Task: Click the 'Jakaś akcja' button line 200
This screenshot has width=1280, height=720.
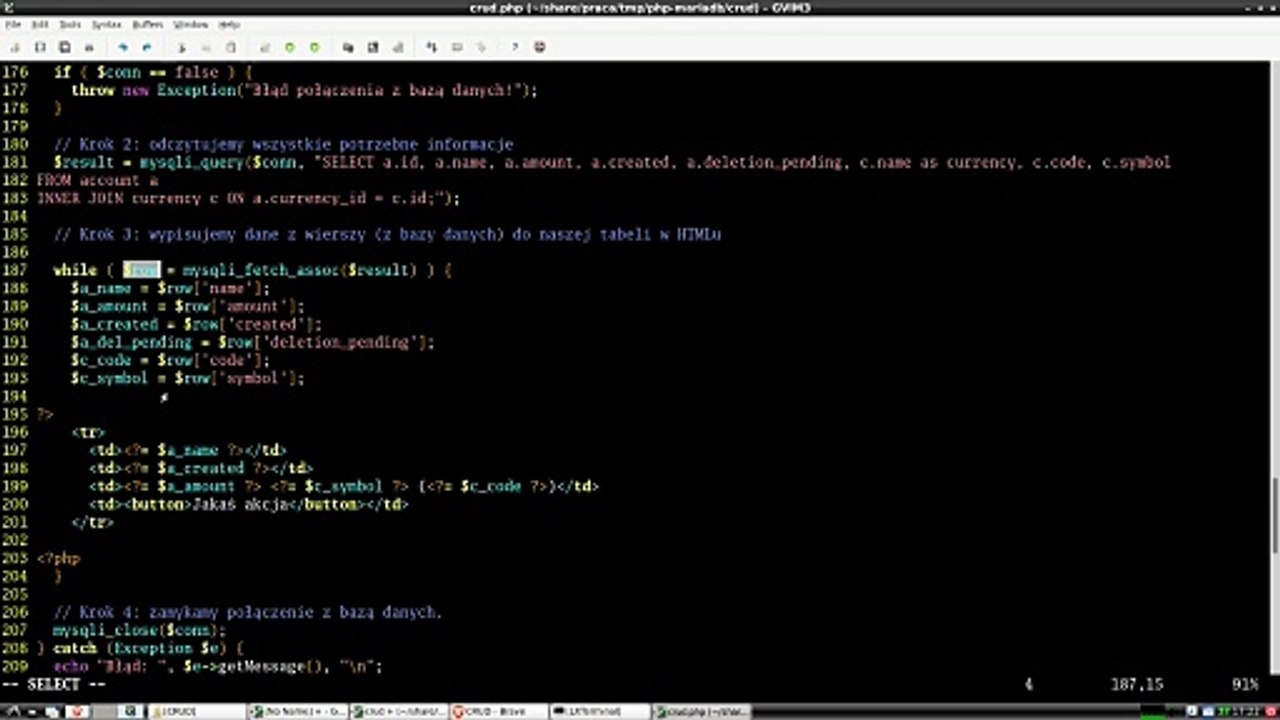Action: click(249, 504)
